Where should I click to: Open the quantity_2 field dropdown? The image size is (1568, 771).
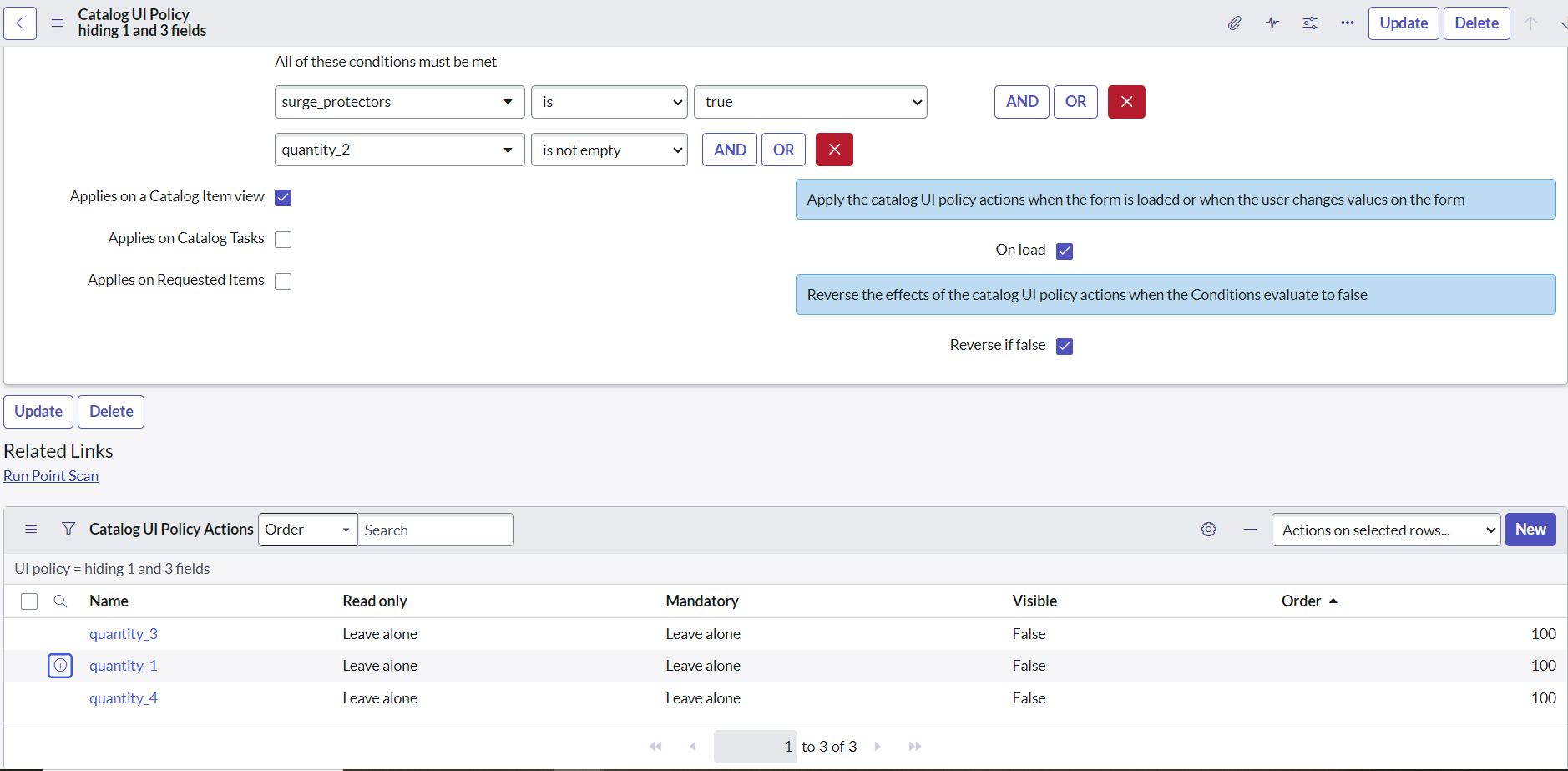point(400,150)
